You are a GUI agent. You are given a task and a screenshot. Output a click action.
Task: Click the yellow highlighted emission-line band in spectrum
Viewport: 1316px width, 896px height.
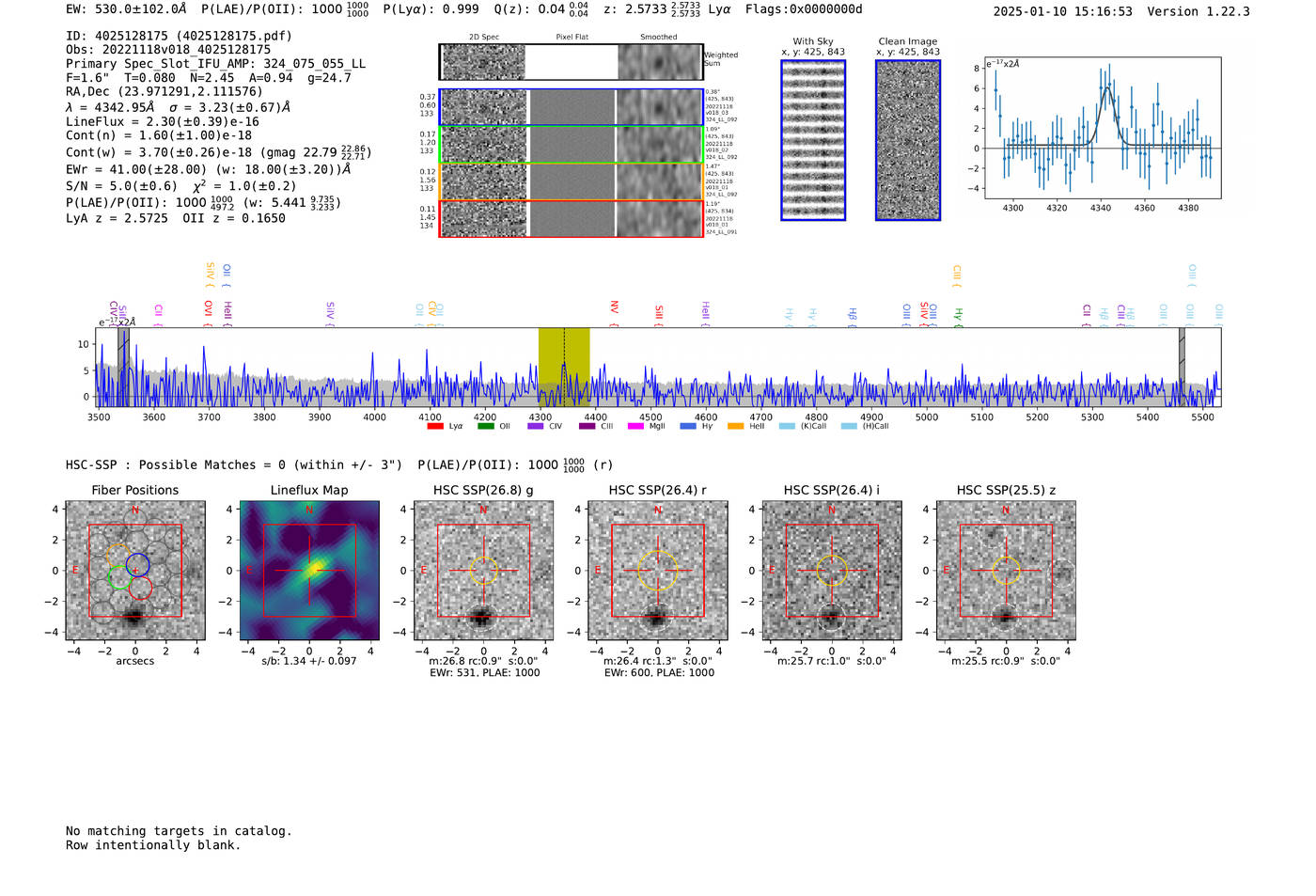[x=564, y=367]
